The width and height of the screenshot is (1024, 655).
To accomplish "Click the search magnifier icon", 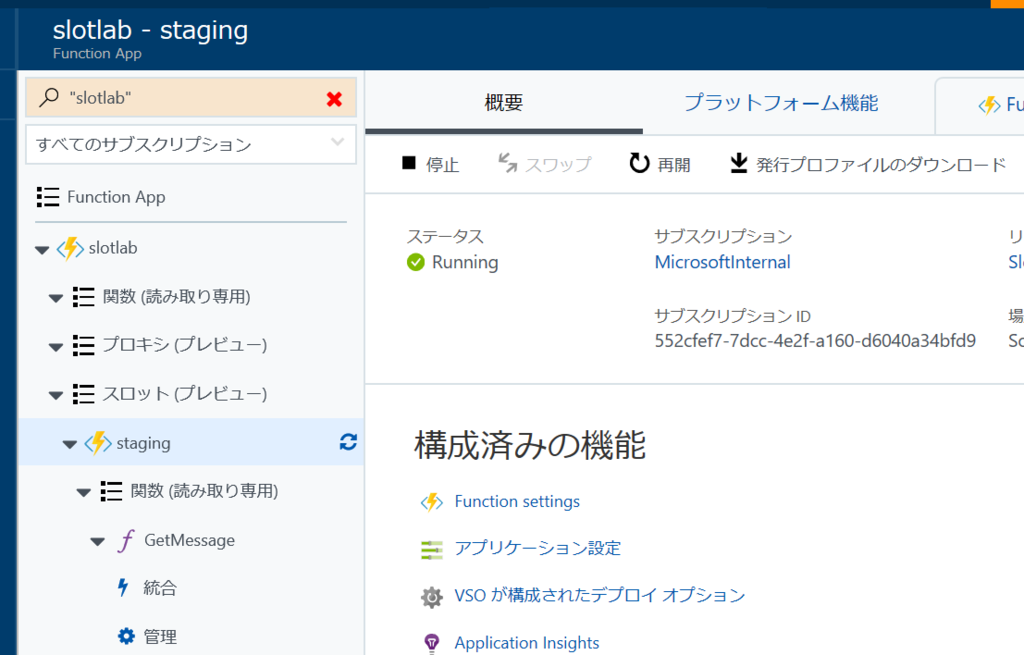I will point(48,97).
